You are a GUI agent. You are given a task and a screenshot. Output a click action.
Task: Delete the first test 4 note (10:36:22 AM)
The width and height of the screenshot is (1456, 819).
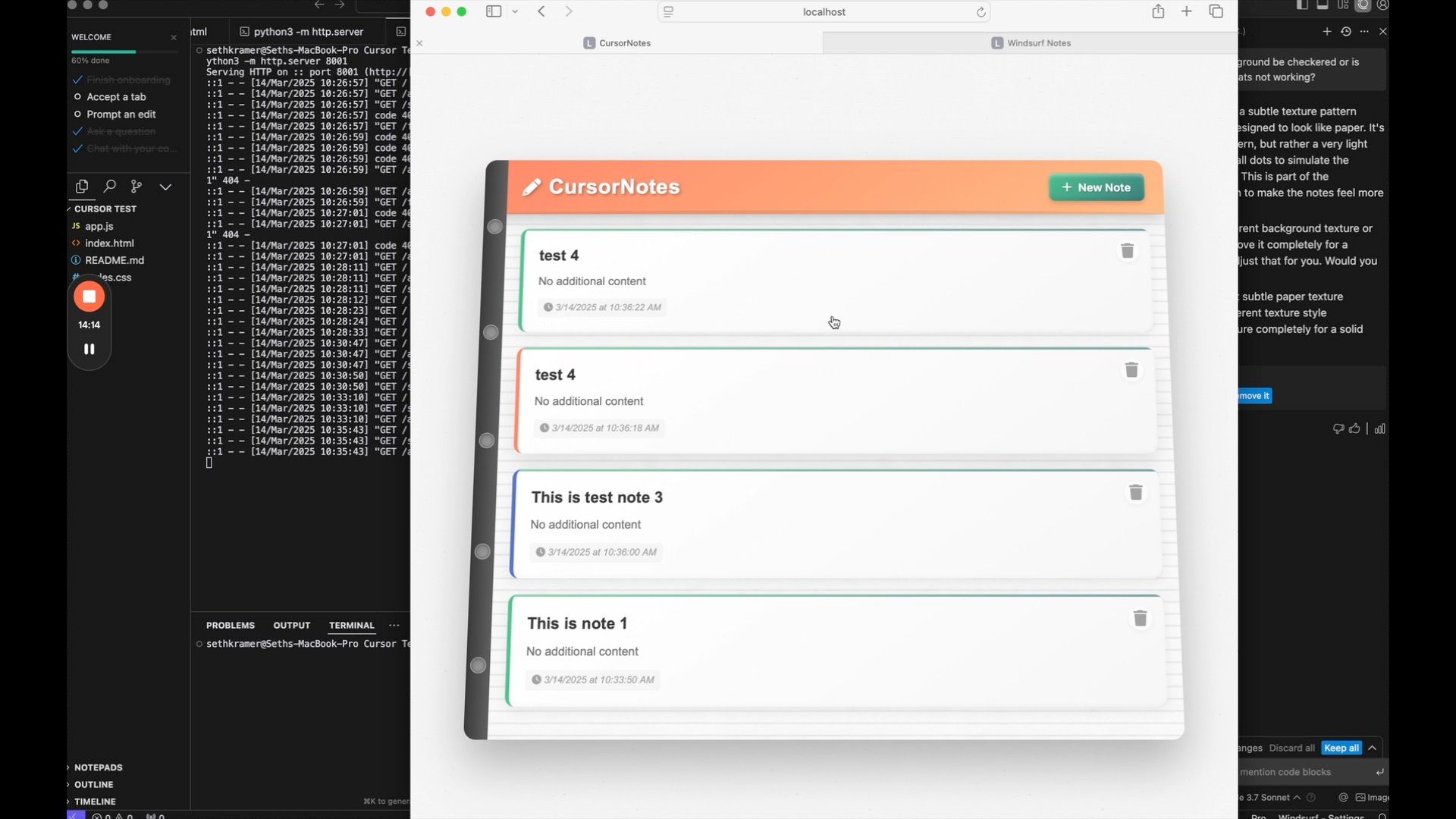click(1128, 251)
